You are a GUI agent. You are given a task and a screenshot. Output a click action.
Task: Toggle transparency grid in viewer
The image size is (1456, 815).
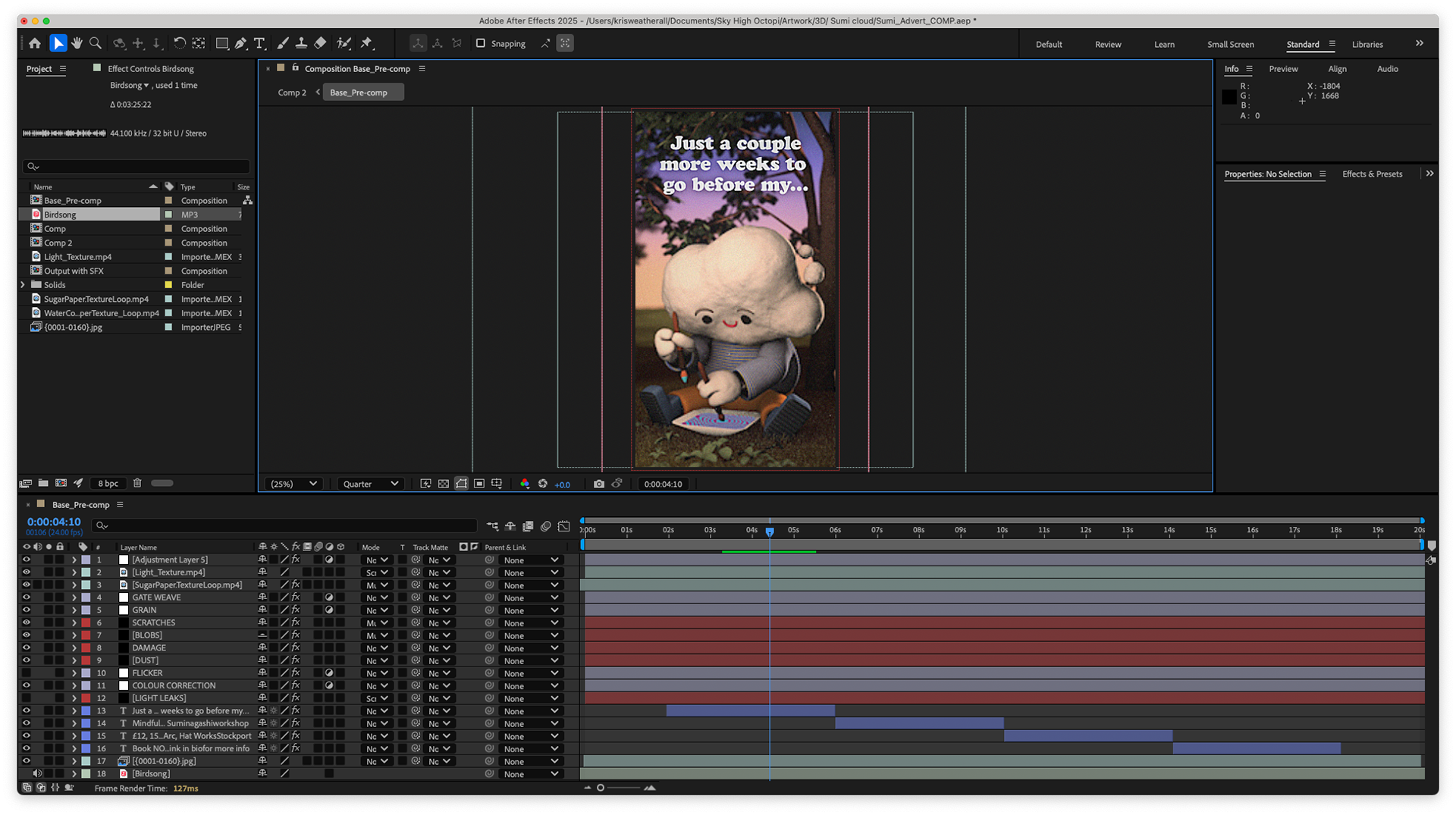(444, 484)
